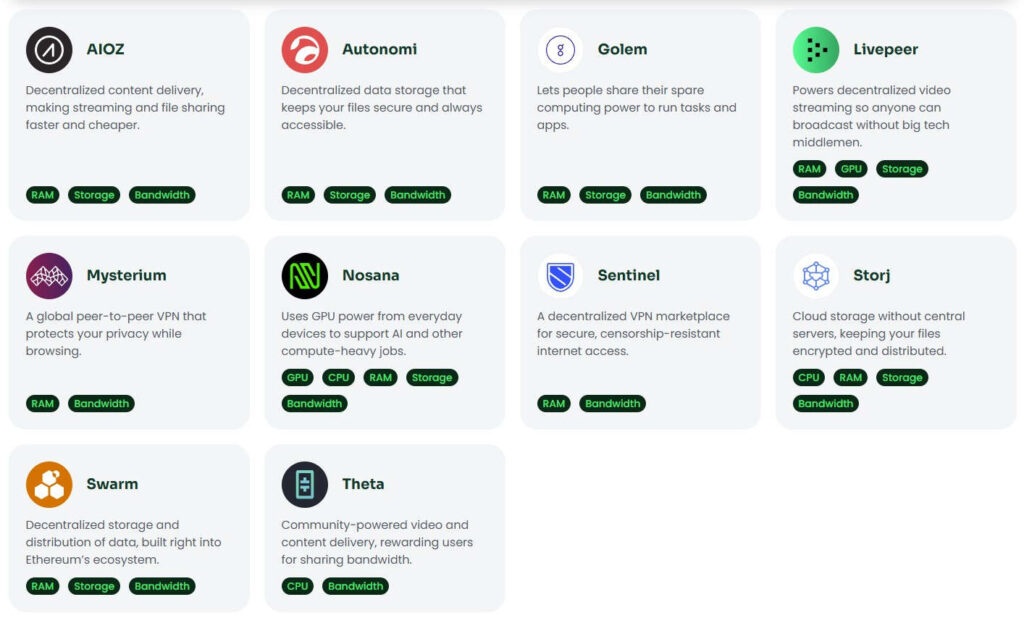Click the Nosana logo icon
The width and height of the screenshot is (1024, 618).
(305, 276)
